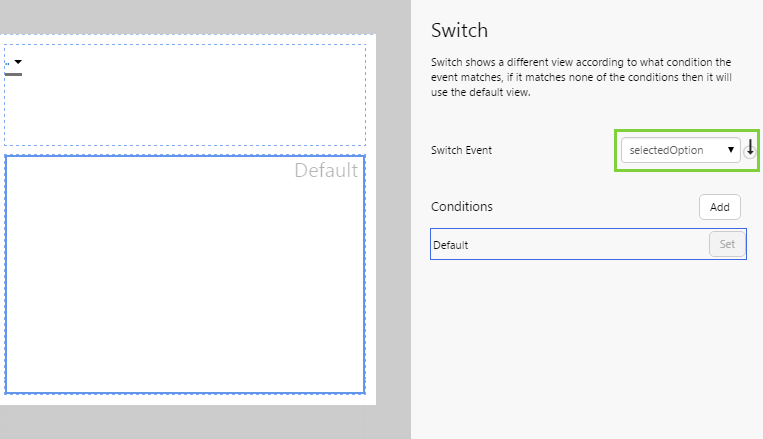
Task: Select the Default condition row
Action: (x=588, y=244)
